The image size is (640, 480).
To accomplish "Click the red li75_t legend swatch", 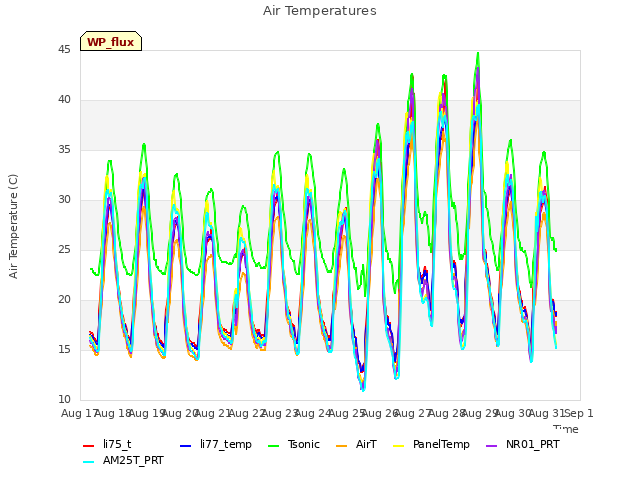I will coord(89,445).
